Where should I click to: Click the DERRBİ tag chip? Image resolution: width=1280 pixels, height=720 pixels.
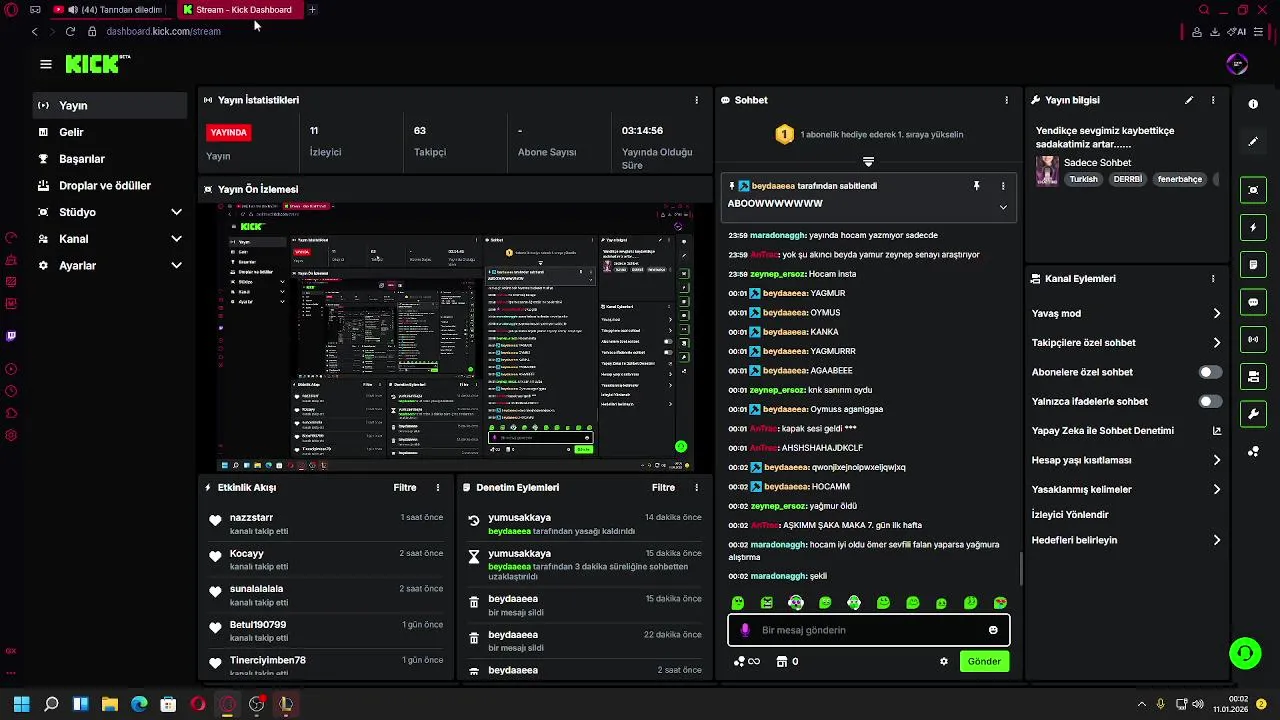coord(1127,180)
